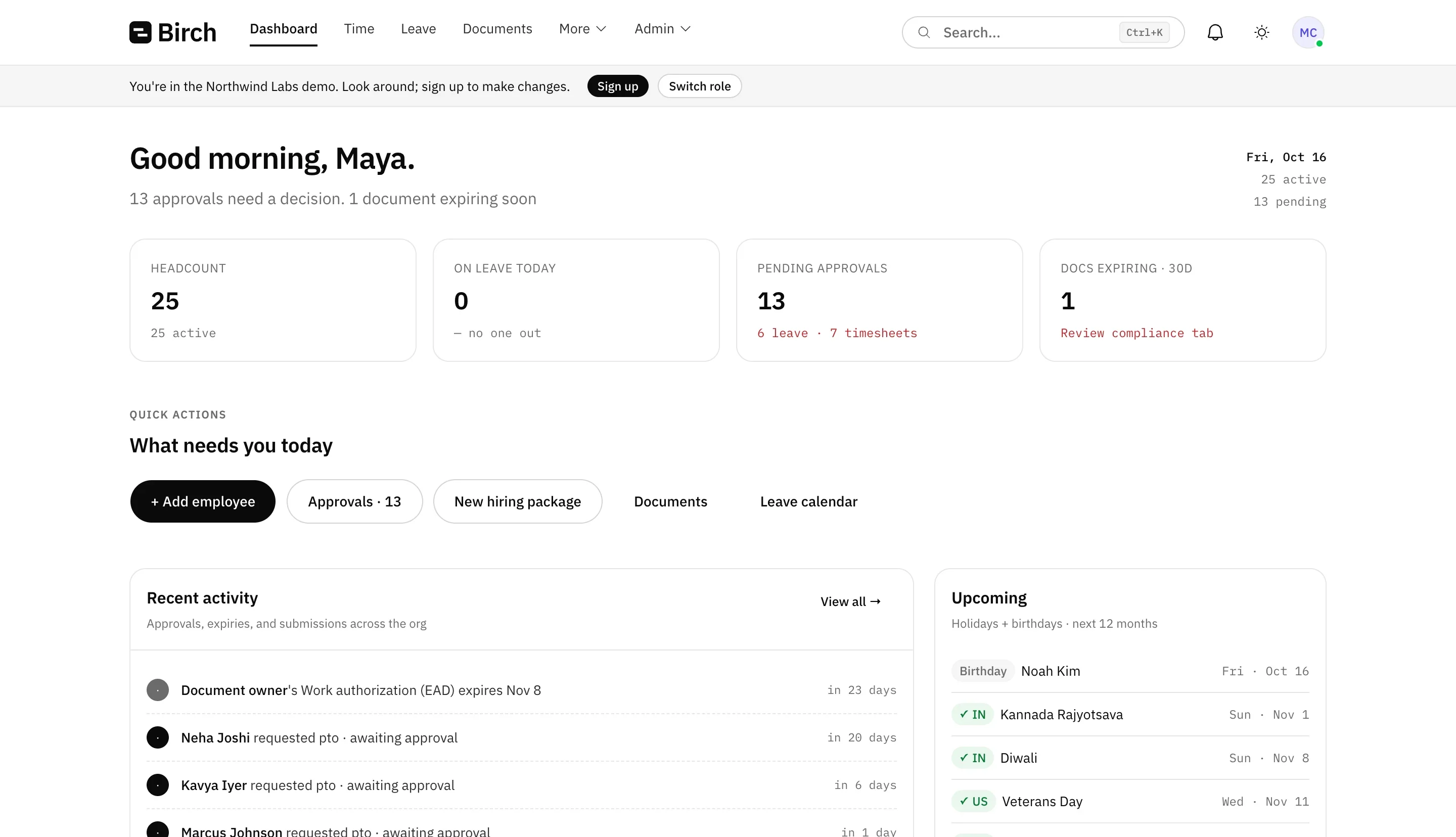Screen dimensions: 1456x837
Task: Click the search magnifier icon
Action: coord(924,32)
